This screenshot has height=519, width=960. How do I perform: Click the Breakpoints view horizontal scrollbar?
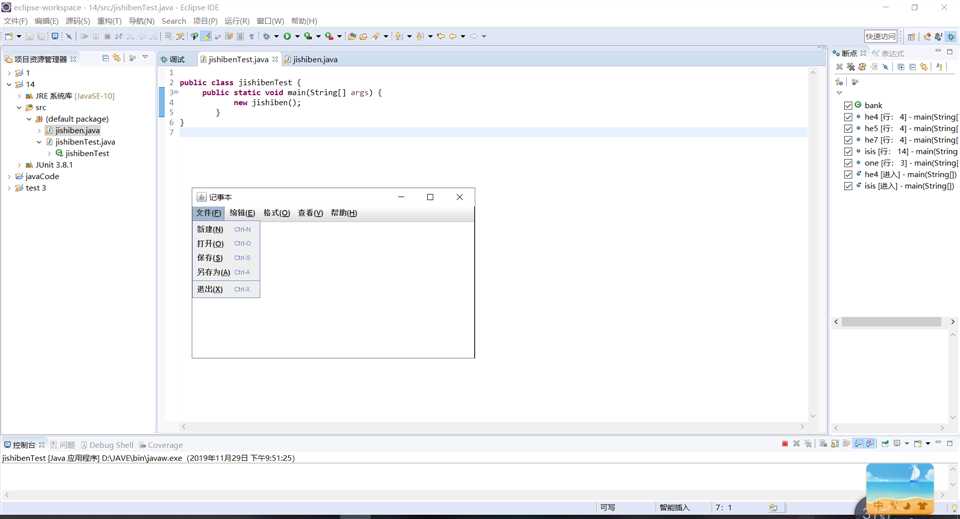point(891,322)
